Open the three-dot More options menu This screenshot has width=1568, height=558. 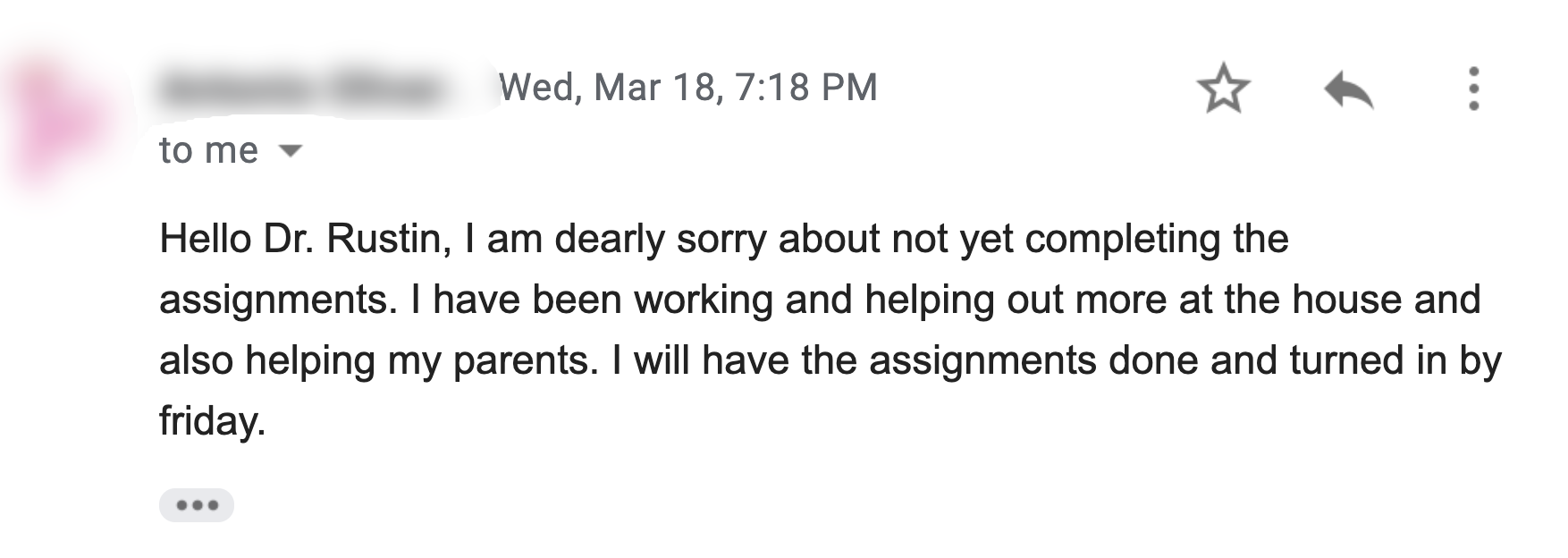coord(1473,89)
